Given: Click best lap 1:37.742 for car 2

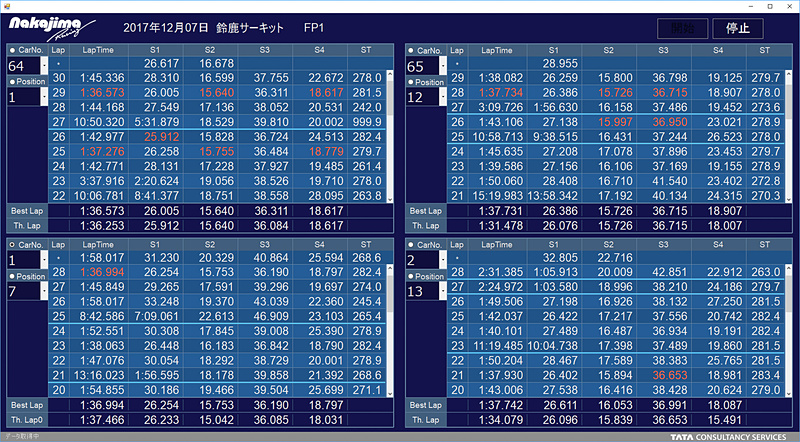Looking at the screenshot, I should (x=502, y=405).
